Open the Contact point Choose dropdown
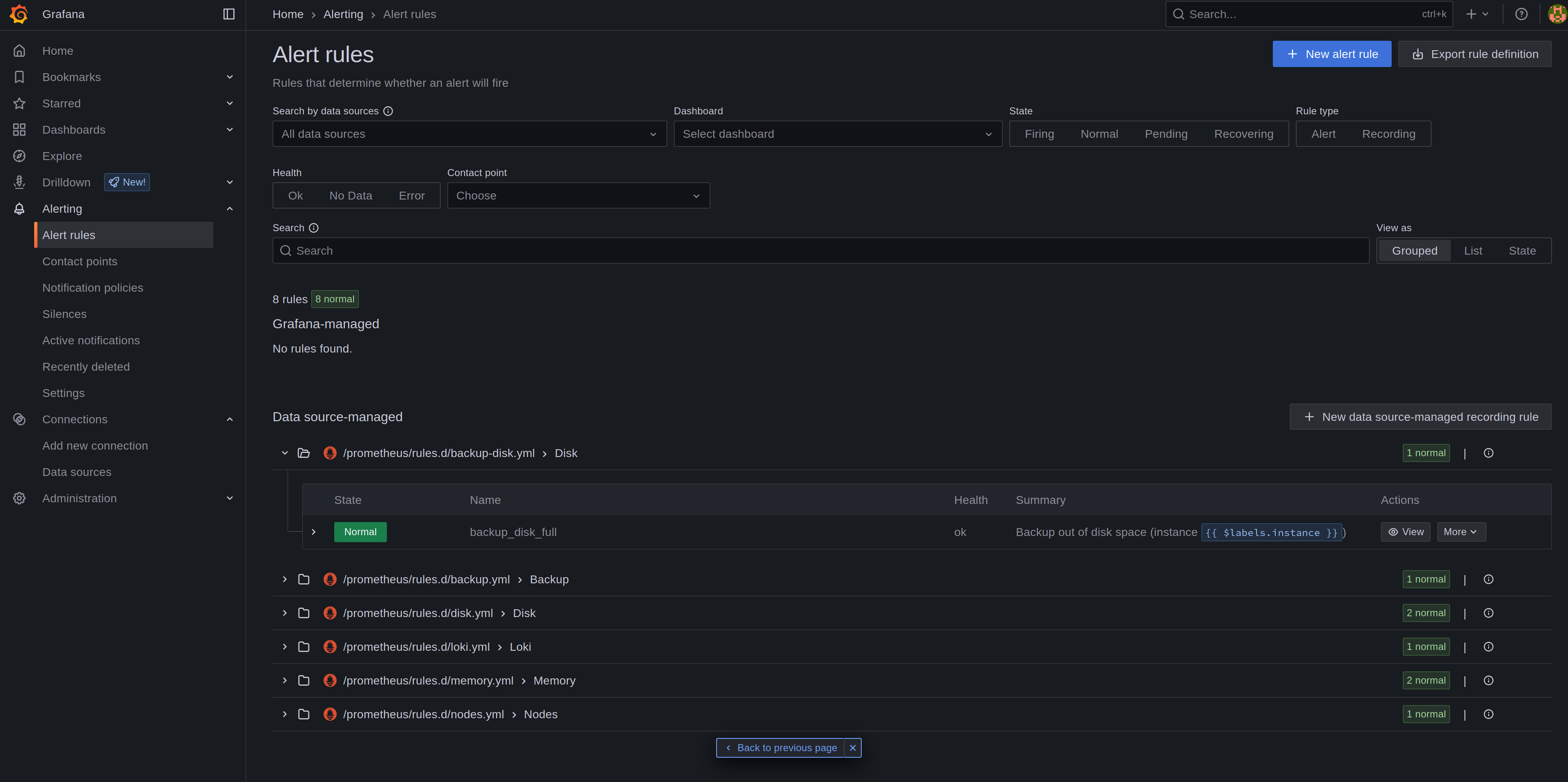Screen dimensions: 1568x782 (578, 195)
